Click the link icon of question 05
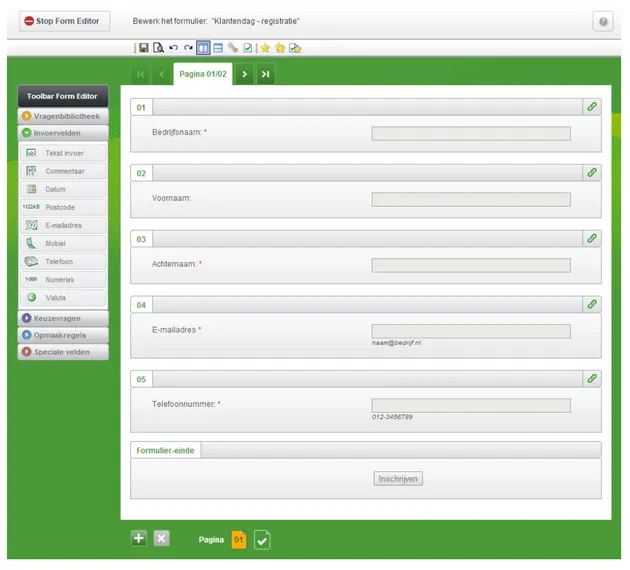630x570 pixels. point(592,379)
